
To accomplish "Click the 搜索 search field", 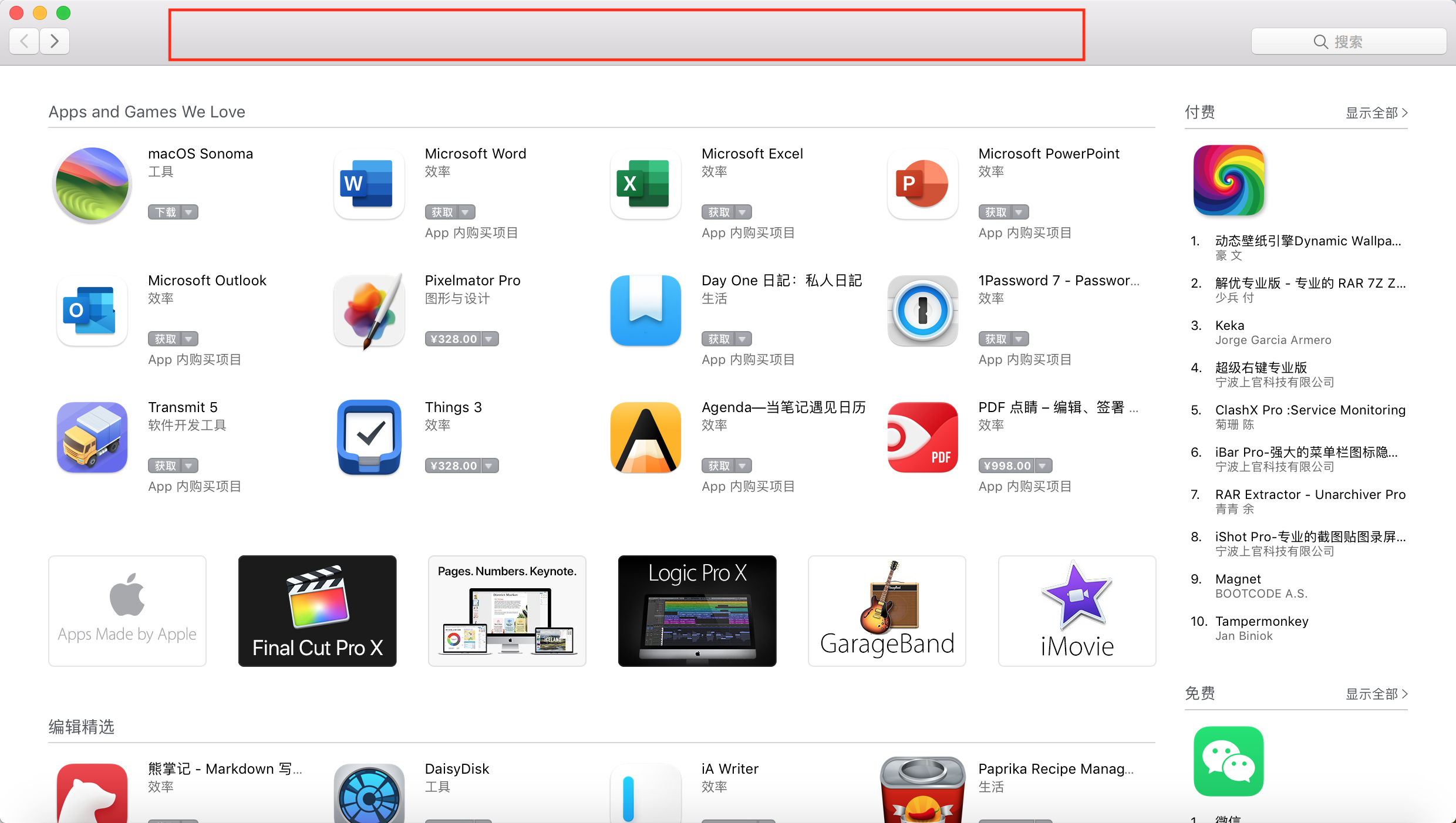I will [1348, 42].
